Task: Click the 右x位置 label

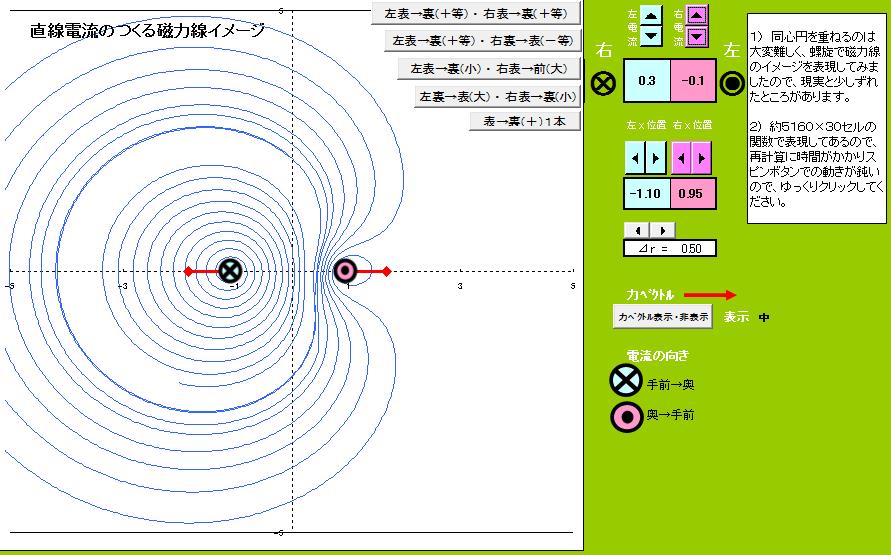Action: [692, 125]
